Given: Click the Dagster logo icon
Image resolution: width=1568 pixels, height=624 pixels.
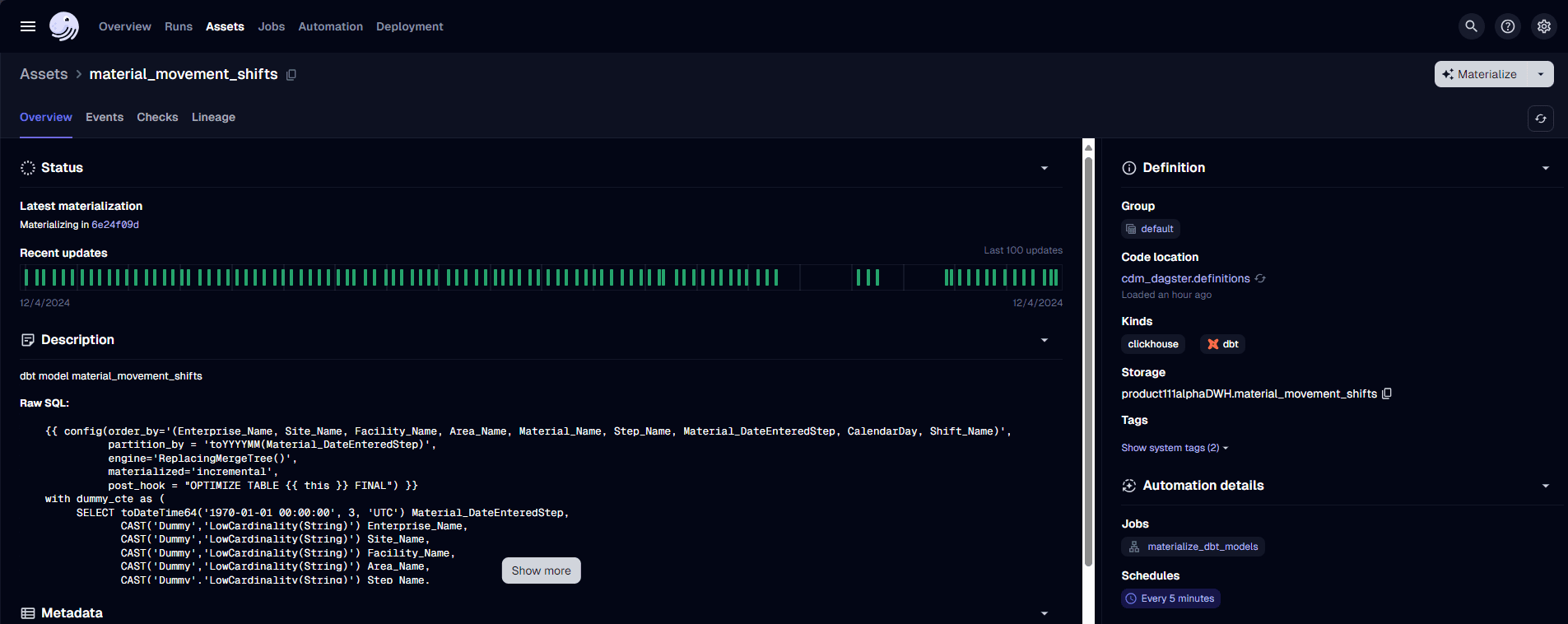Looking at the screenshot, I should pyautogui.click(x=64, y=26).
